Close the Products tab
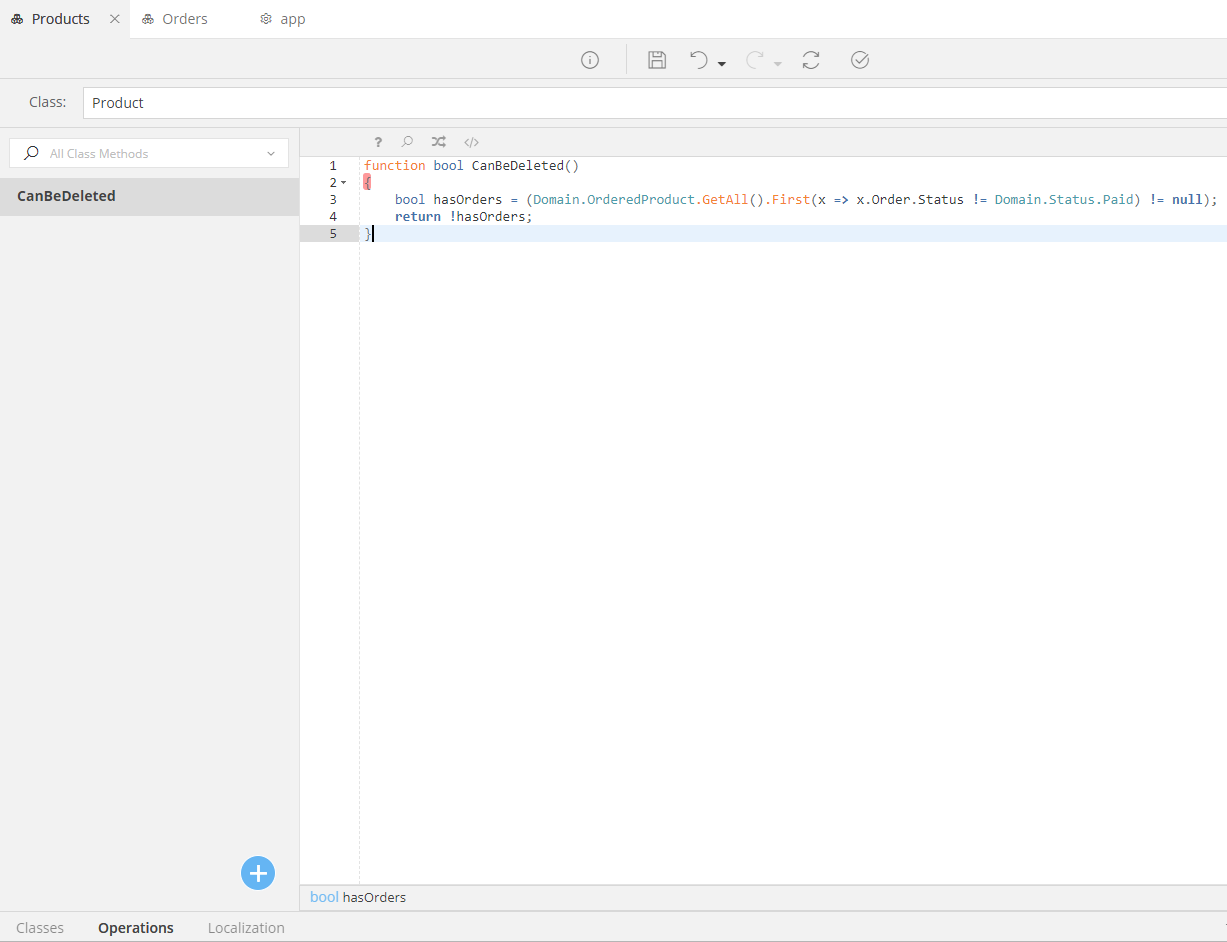 115,19
